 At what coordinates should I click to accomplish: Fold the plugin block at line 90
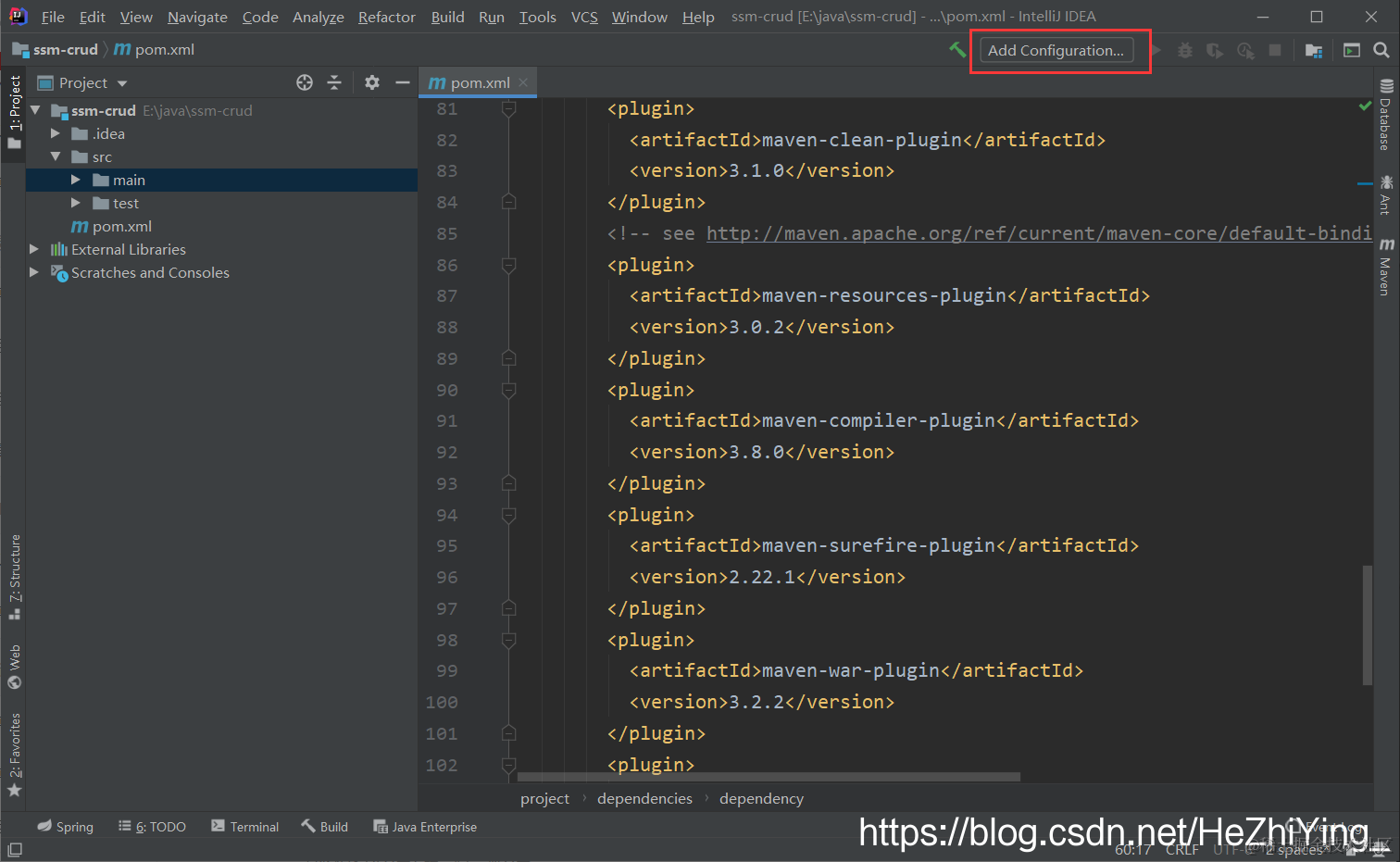click(x=508, y=390)
